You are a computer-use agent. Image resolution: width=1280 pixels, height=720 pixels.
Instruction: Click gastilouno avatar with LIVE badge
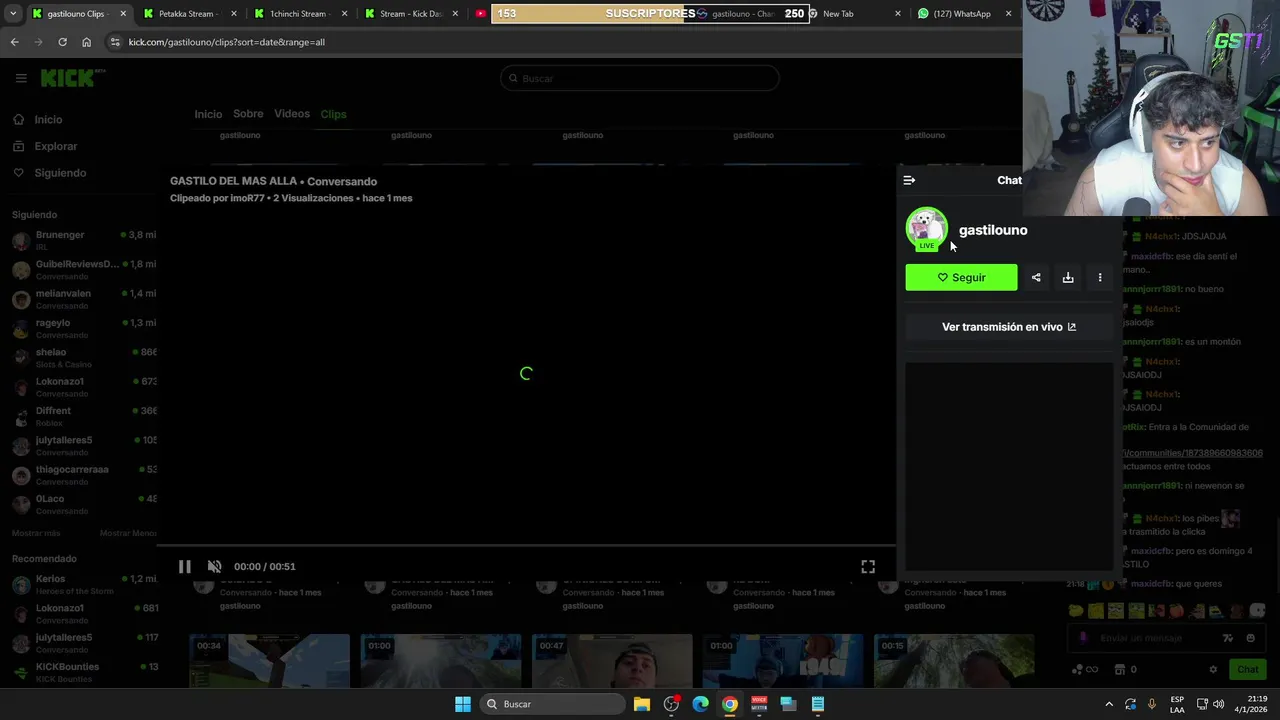pos(926,229)
